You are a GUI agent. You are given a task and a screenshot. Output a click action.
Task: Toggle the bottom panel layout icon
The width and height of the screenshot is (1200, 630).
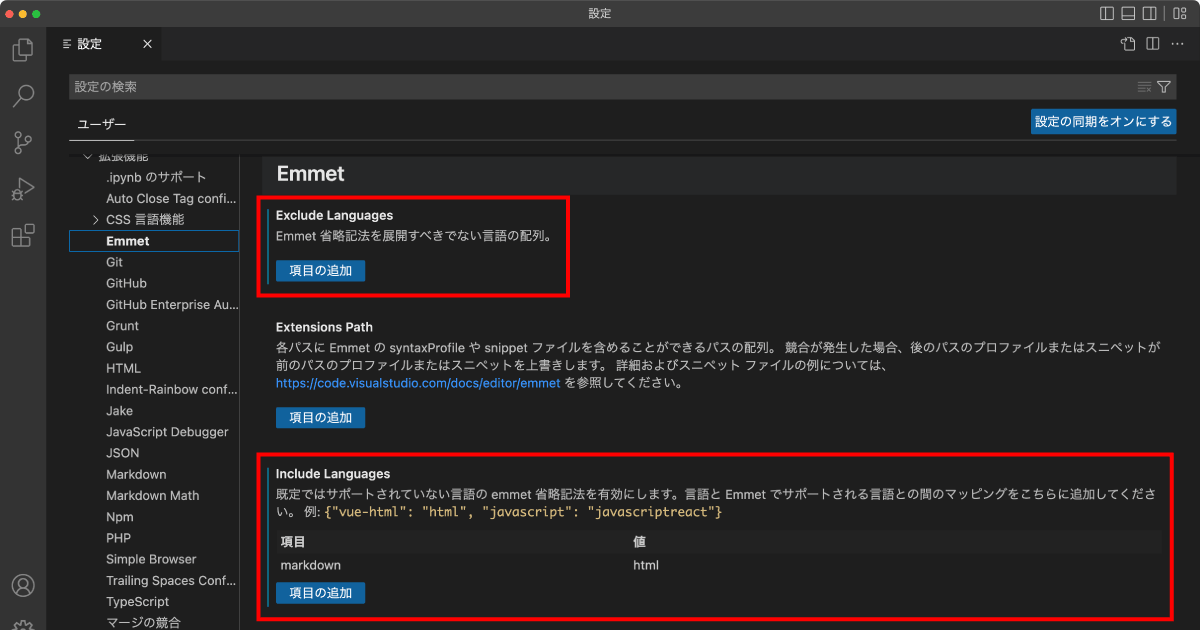(1129, 14)
